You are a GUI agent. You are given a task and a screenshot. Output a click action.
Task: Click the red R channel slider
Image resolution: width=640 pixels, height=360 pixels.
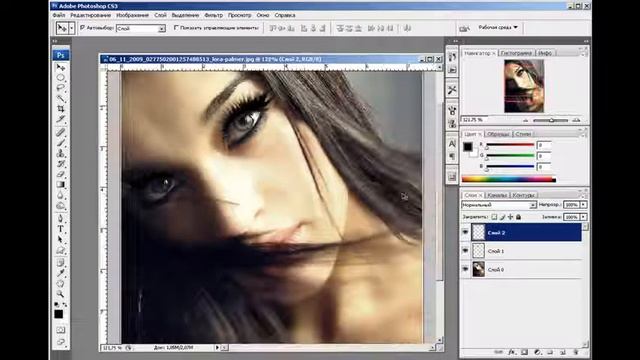point(510,145)
